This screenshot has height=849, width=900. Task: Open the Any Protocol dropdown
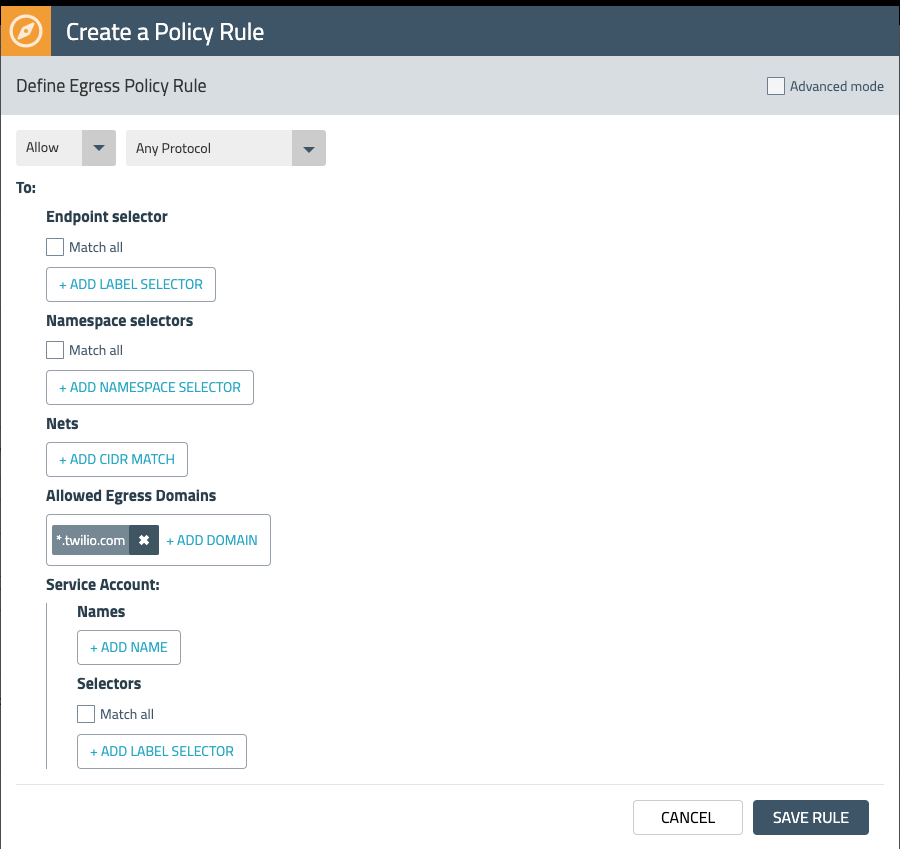226,148
